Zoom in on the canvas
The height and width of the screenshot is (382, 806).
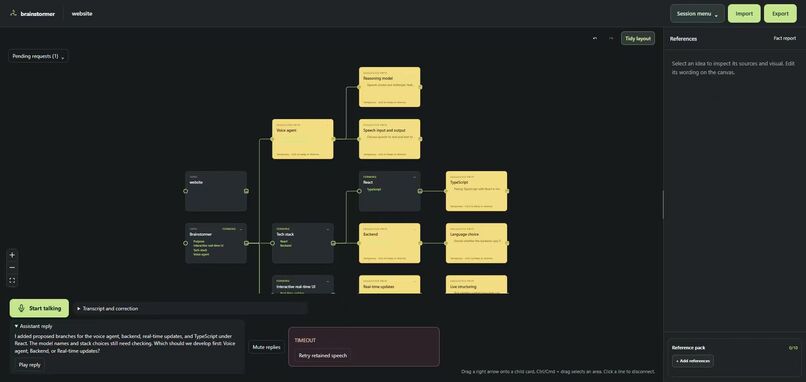12,255
